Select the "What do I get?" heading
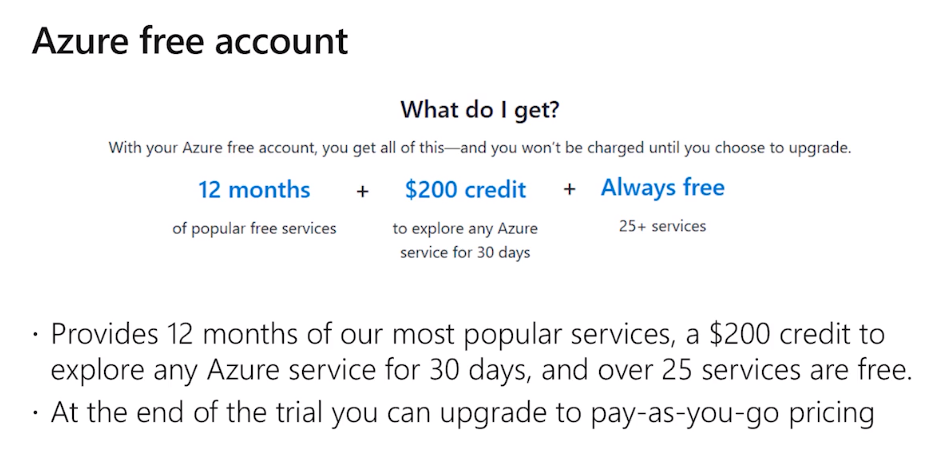 tap(480, 110)
